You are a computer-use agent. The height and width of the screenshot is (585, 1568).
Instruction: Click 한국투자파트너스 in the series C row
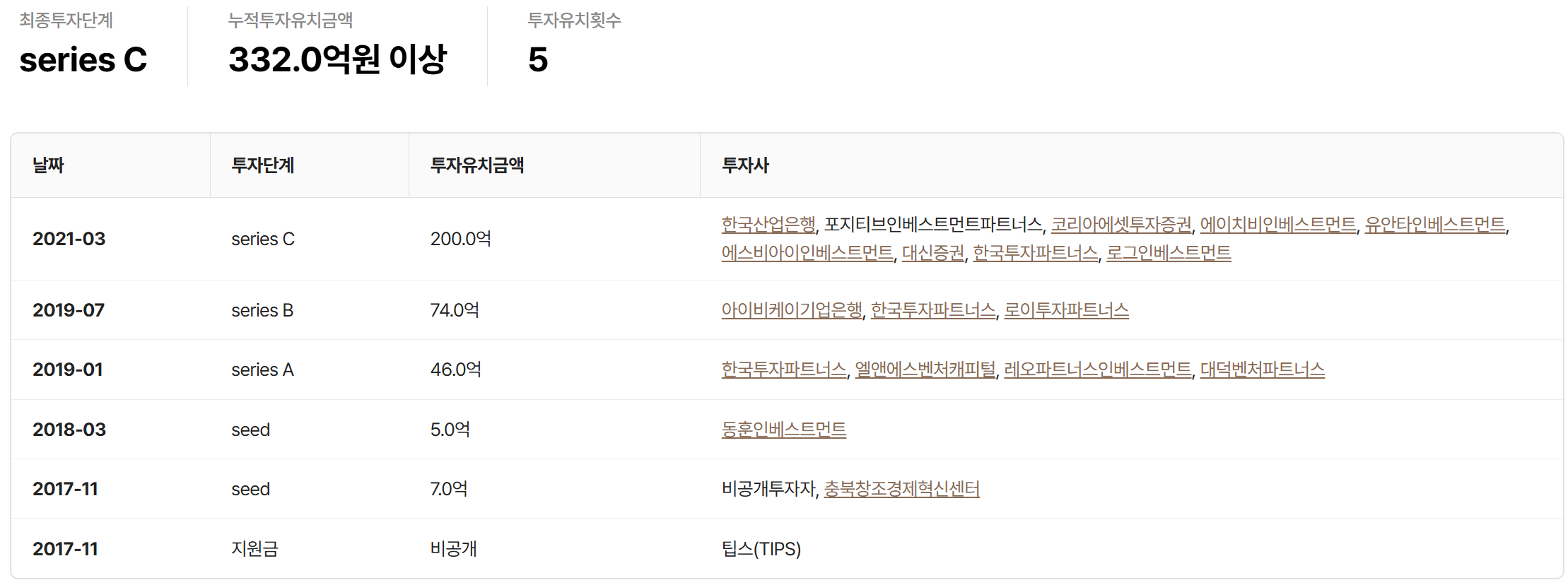(x=1035, y=253)
